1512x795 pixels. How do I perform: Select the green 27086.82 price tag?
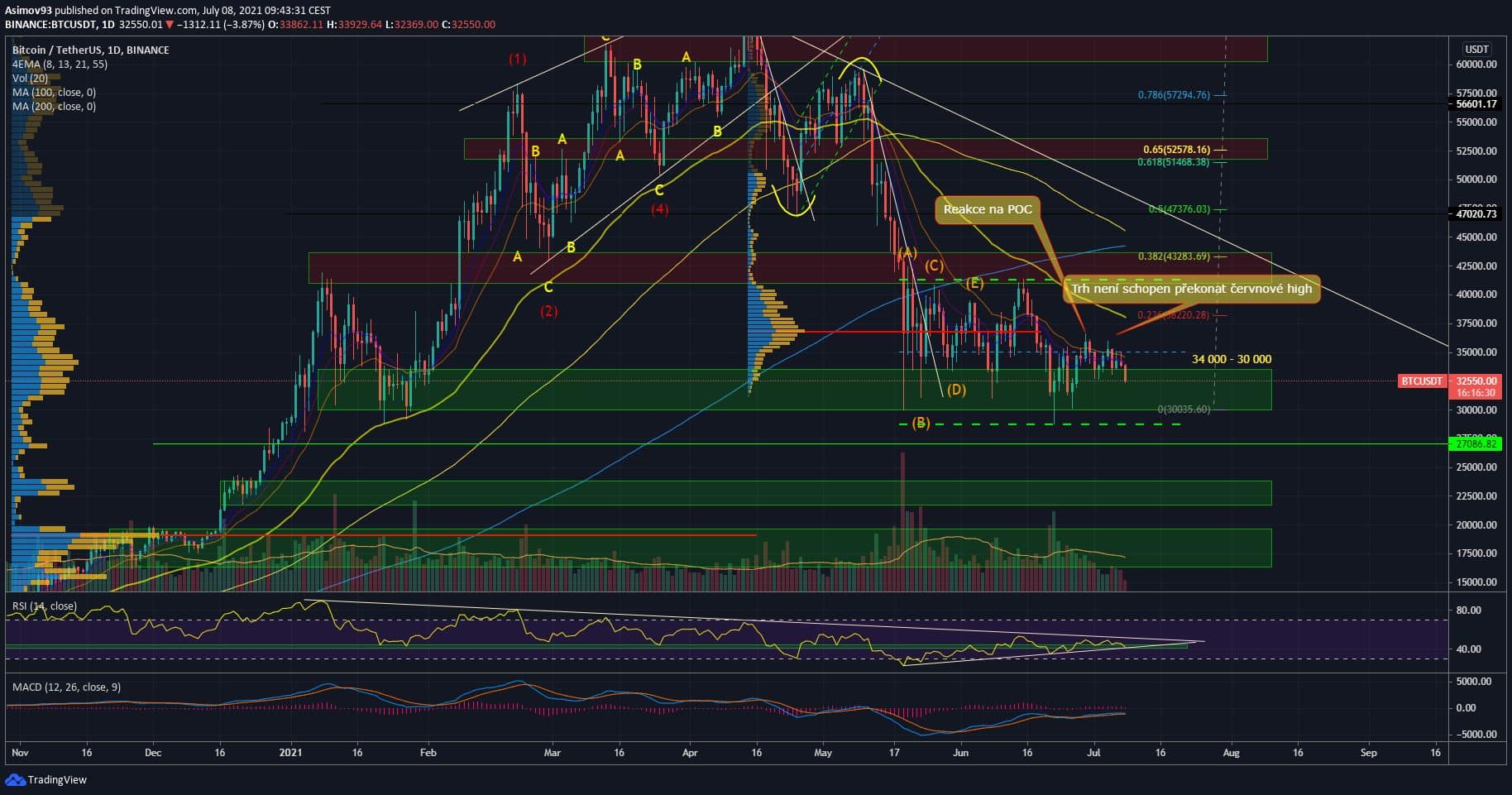click(x=1477, y=444)
